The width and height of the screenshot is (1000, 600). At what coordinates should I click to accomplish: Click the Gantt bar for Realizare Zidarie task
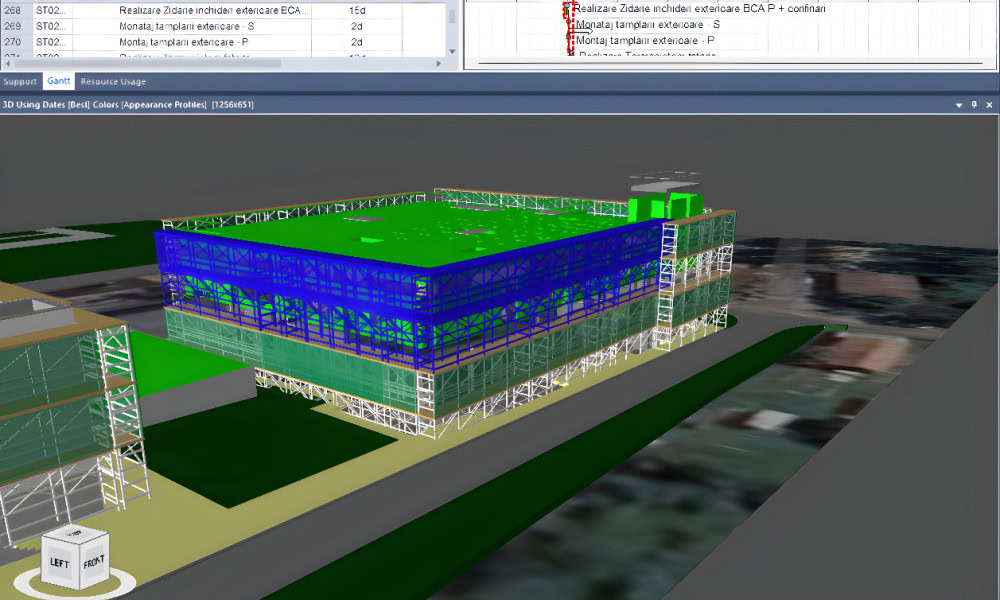(x=568, y=10)
